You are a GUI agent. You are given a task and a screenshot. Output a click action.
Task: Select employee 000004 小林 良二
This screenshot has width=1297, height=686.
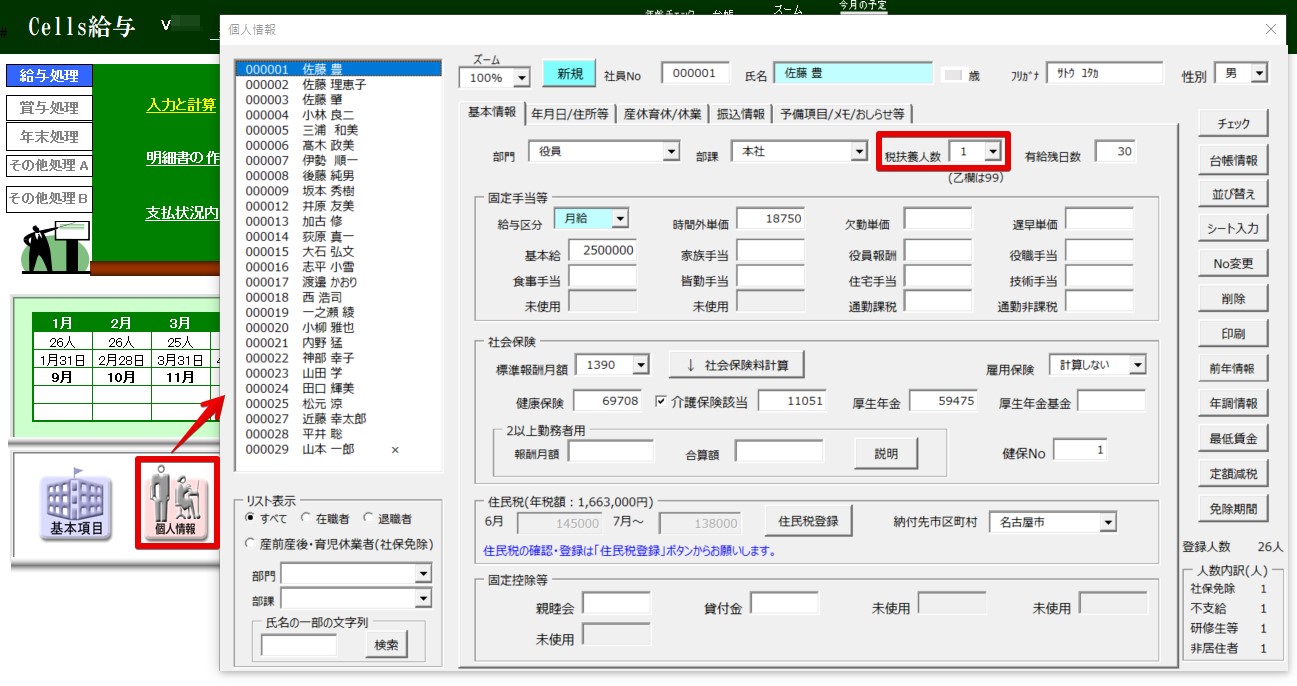click(x=339, y=115)
